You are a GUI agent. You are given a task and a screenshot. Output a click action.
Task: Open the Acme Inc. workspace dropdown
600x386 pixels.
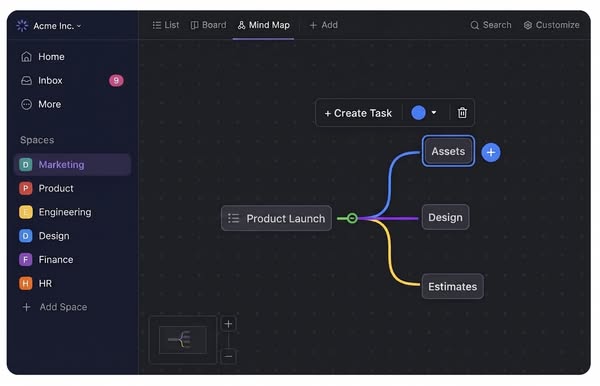(57, 26)
